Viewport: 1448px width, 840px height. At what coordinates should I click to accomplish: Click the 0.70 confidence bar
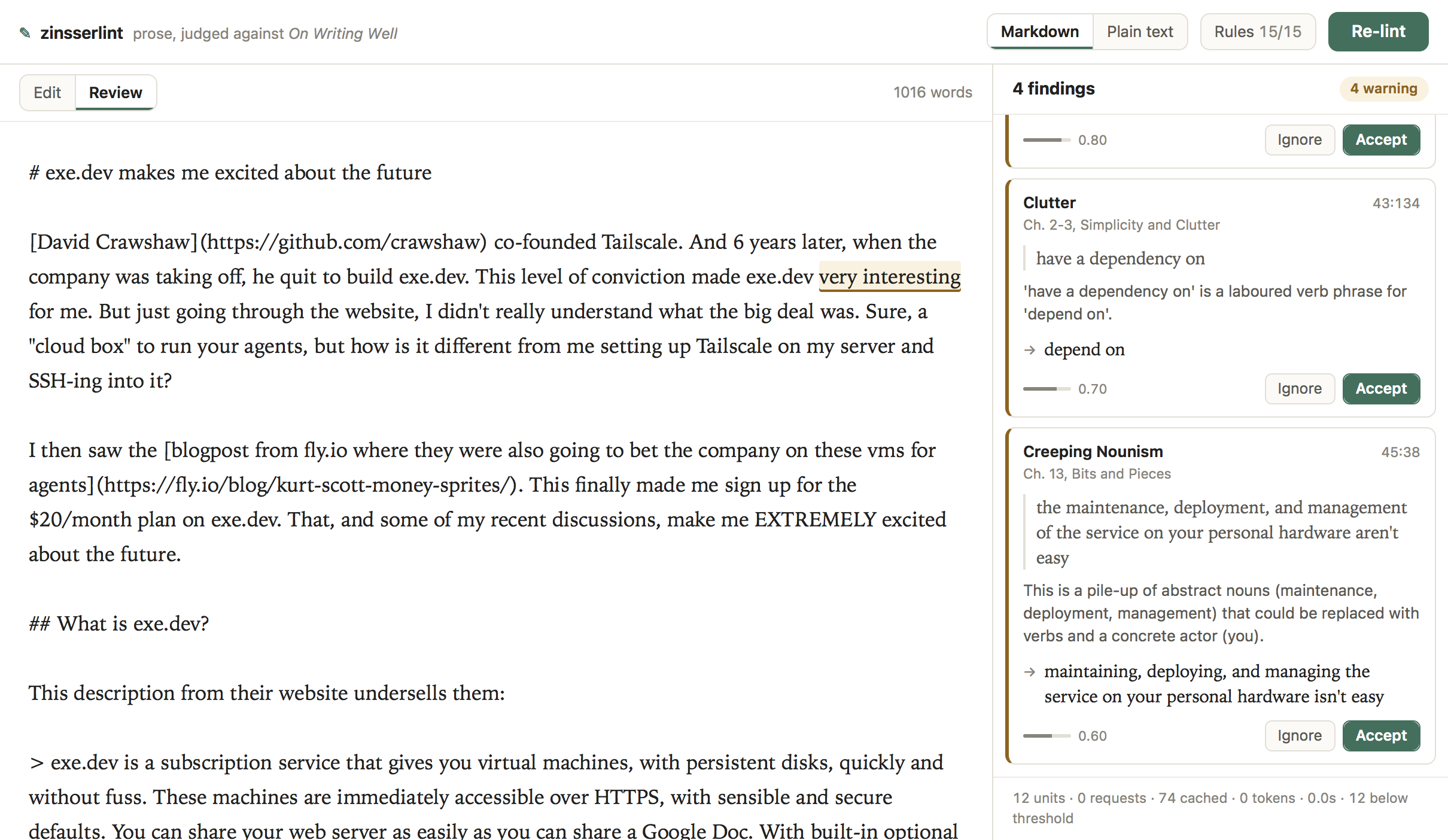1047,389
